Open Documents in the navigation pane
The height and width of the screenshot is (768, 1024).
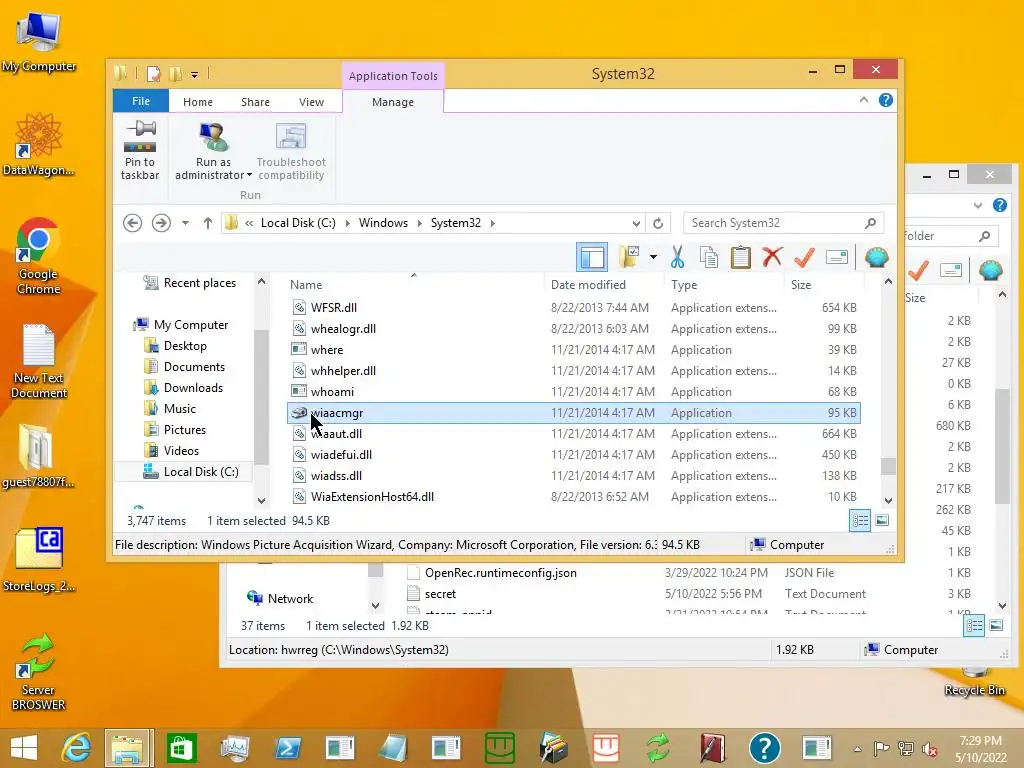tap(194, 367)
